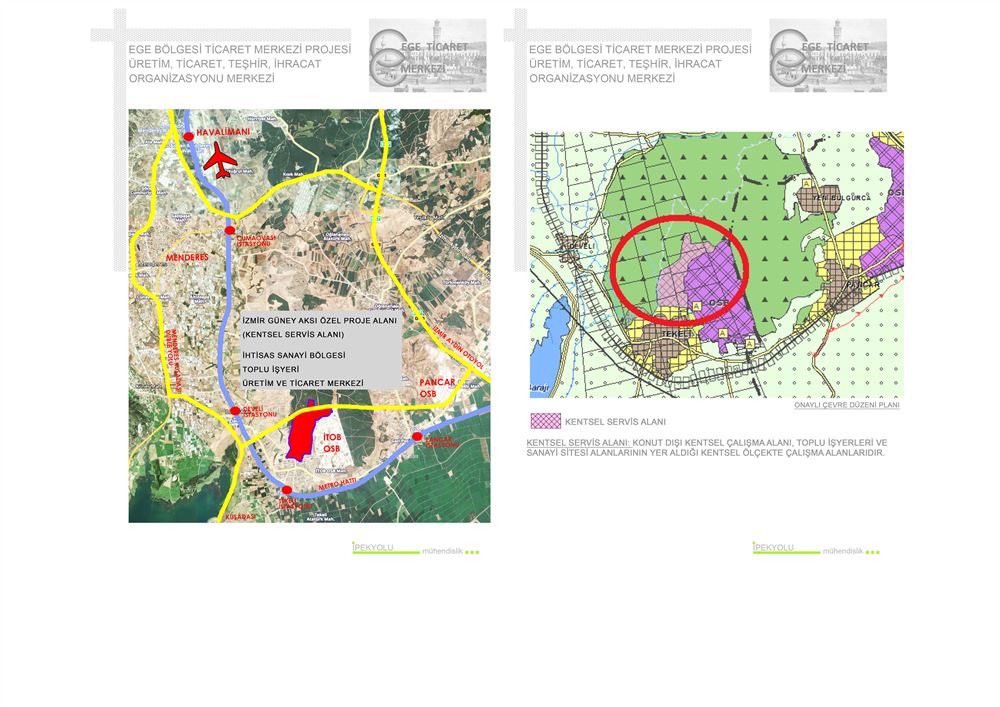Click the 'METRO HATTI' label along blue line
The height and width of the screenshot is (707, 1000).
coord(337,484)
